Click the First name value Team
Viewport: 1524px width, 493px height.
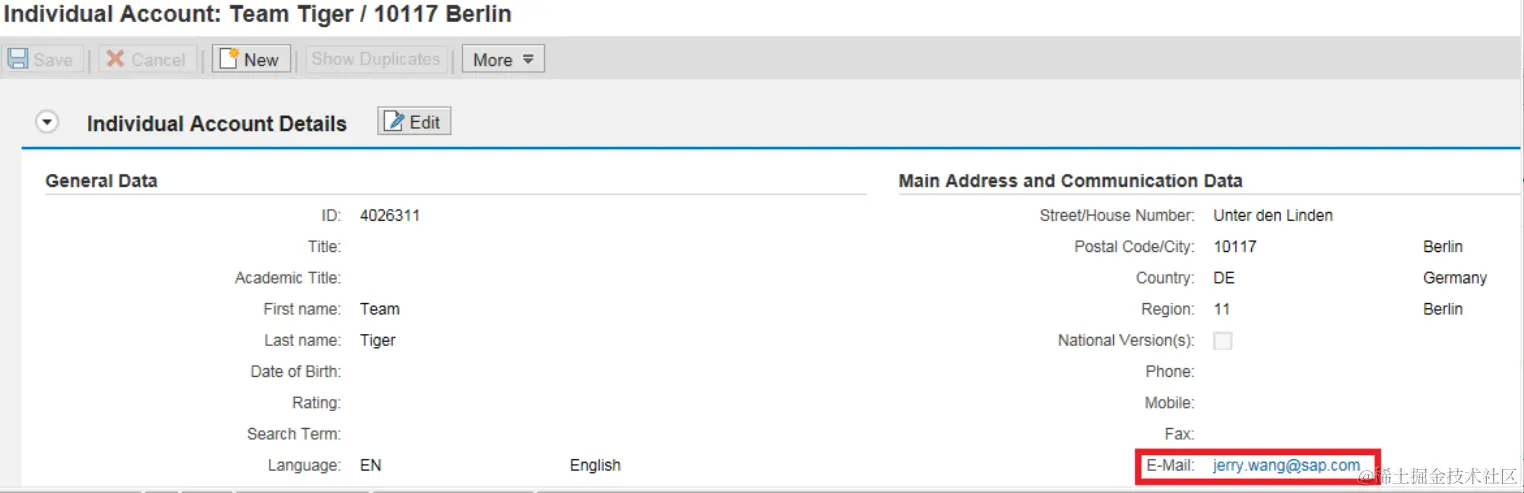tap(380, 309)
